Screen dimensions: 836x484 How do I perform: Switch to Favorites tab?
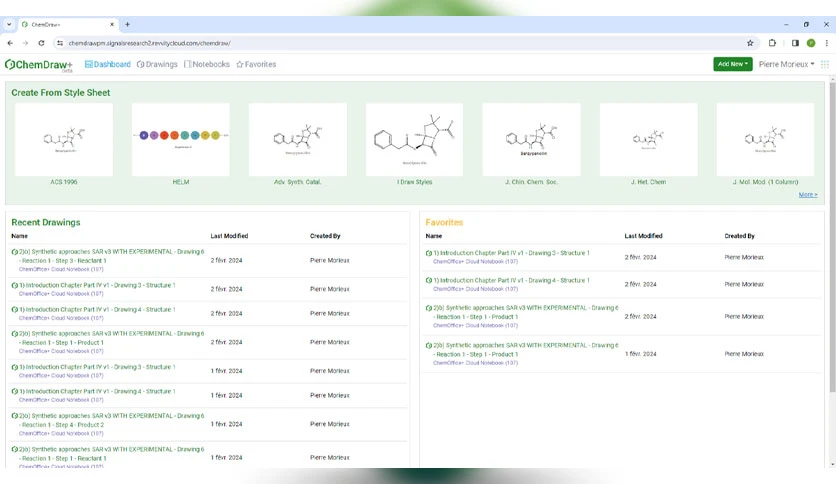(256, 64)
